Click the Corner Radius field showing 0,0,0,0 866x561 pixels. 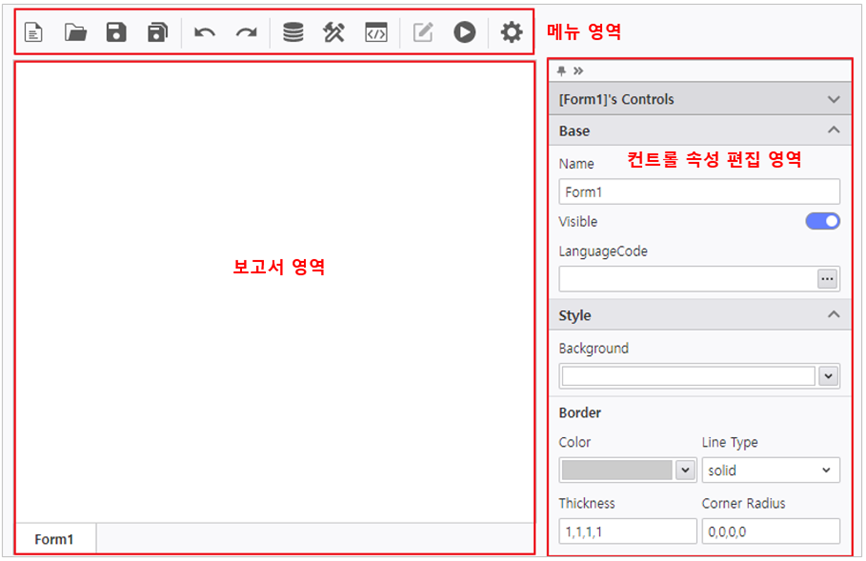click(770, 531)
